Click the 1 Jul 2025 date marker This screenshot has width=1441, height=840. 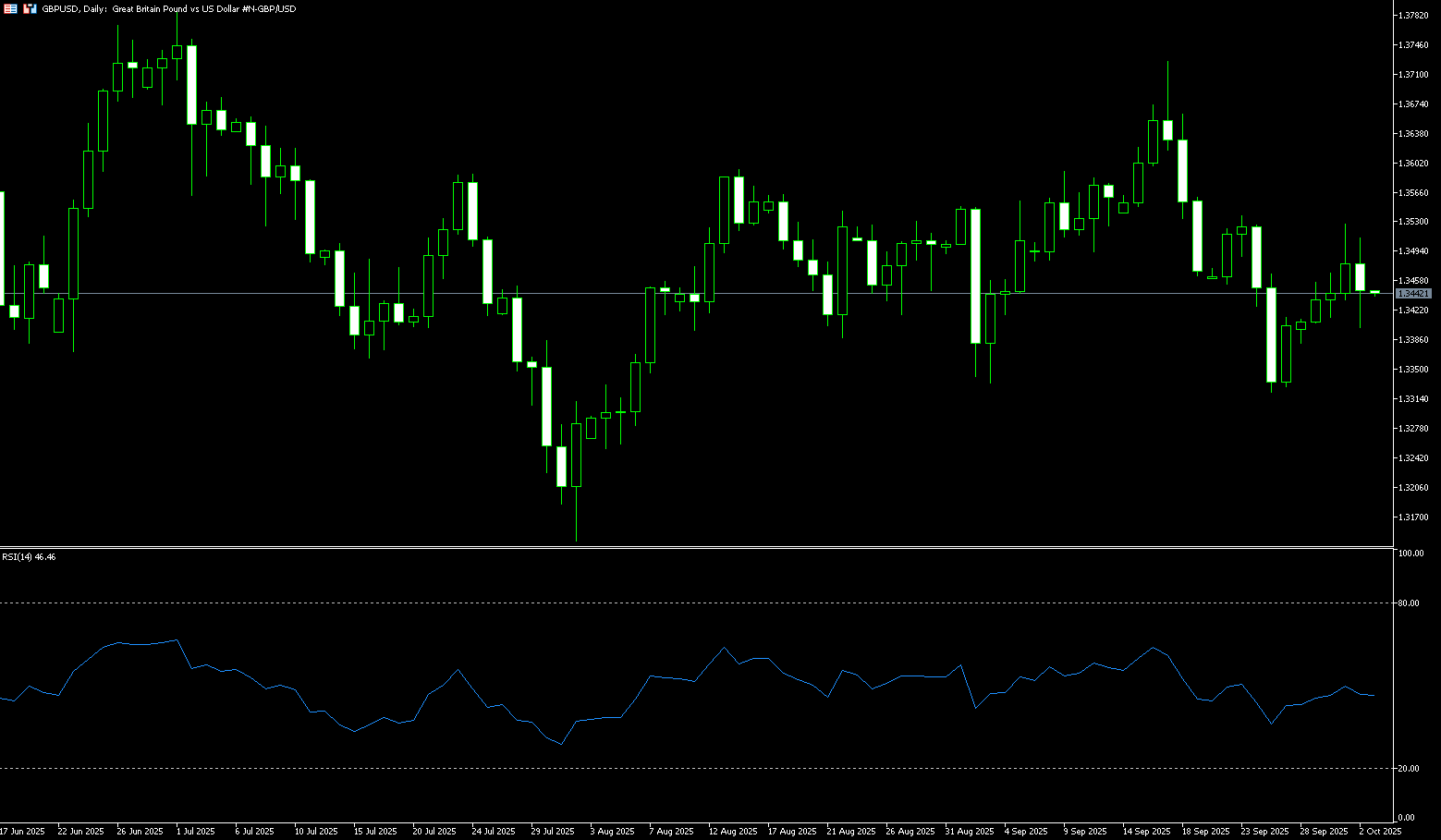coord(195,832)
